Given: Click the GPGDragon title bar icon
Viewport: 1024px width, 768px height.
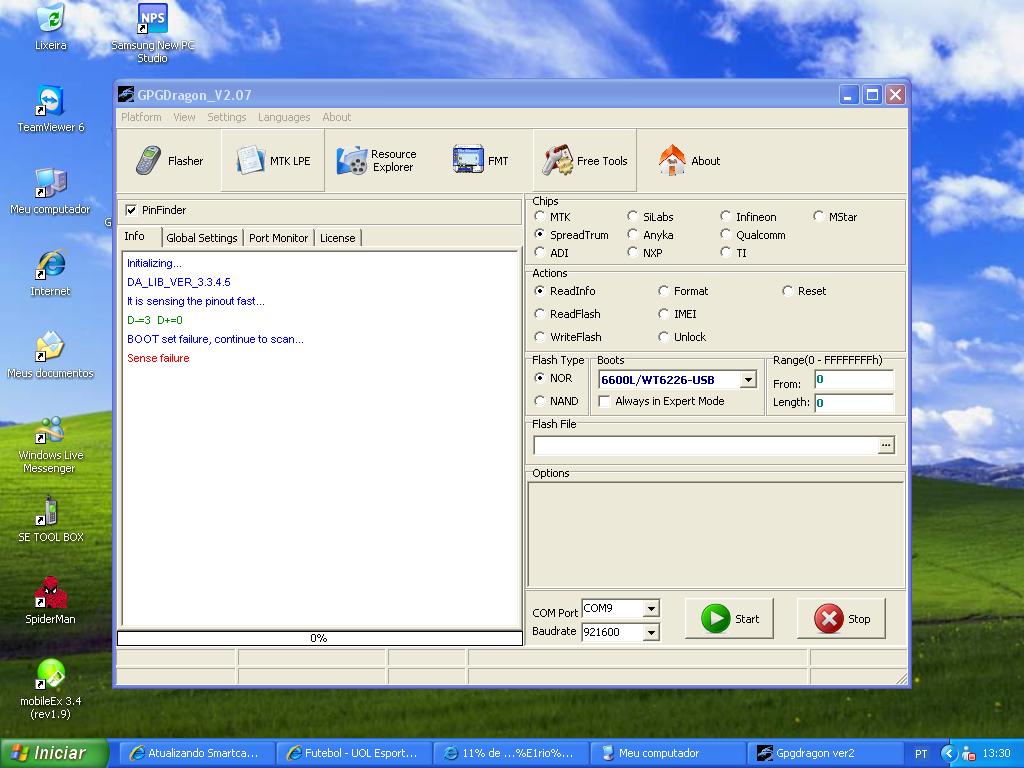Looking at the screenshot, I should [x=126, y=95].
